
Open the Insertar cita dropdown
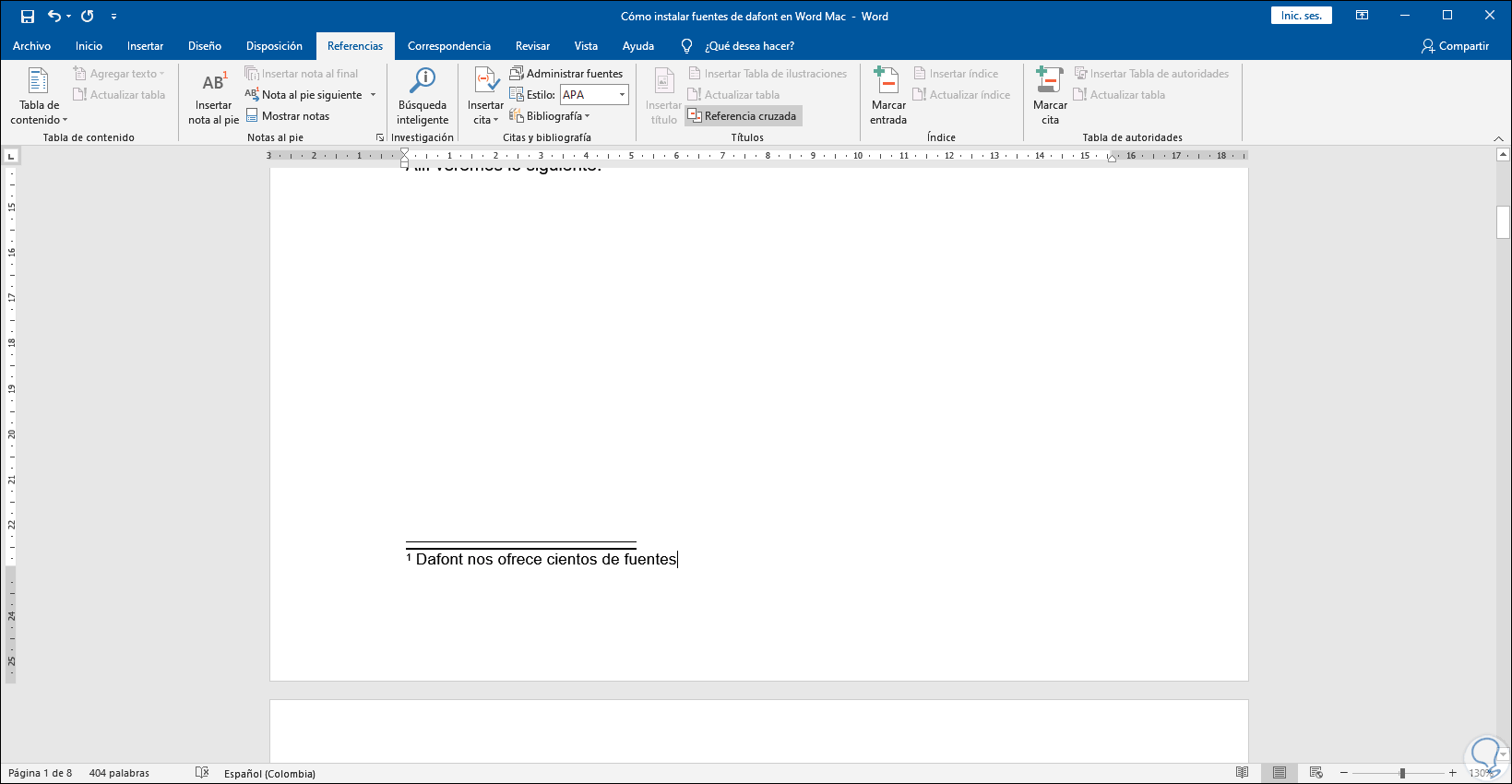(x=485, y=96)
